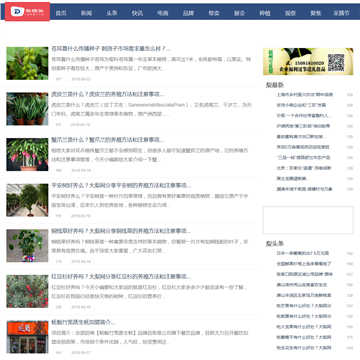Viewport: 360px width, 360px height.
Task: Click the date under the 苍耳 article
Action: tap(81, 79)
